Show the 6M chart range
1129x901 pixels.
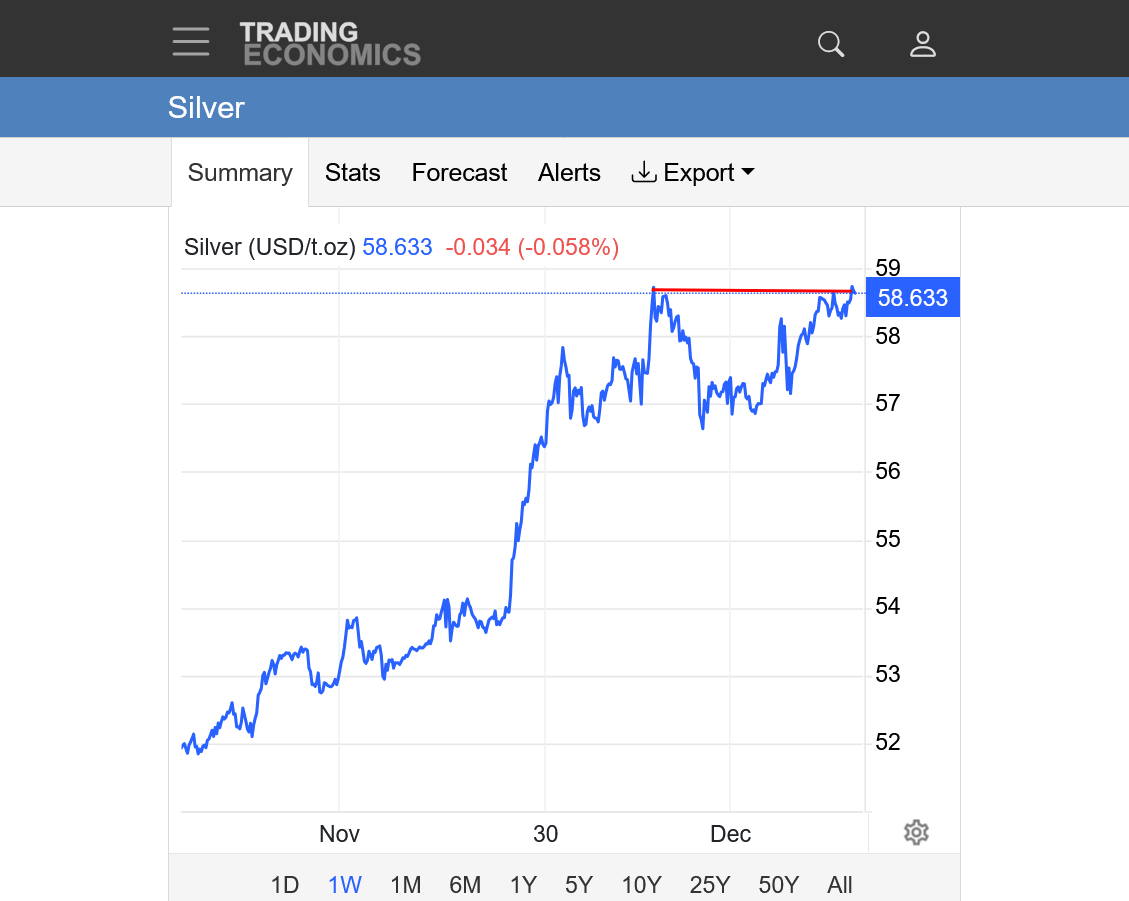465,885
